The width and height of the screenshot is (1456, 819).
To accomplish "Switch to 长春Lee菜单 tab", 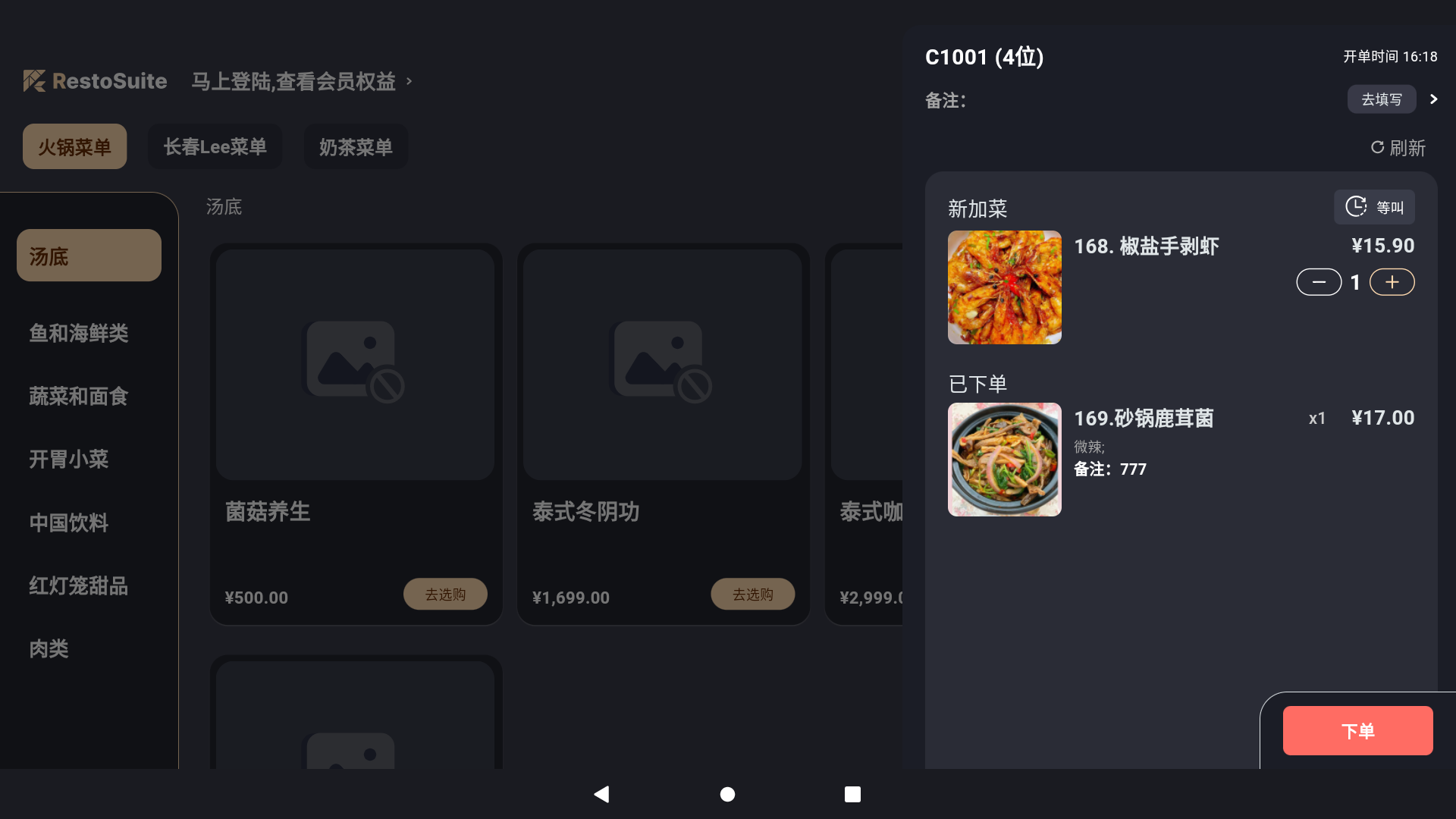I will click(x=215, y=146).
